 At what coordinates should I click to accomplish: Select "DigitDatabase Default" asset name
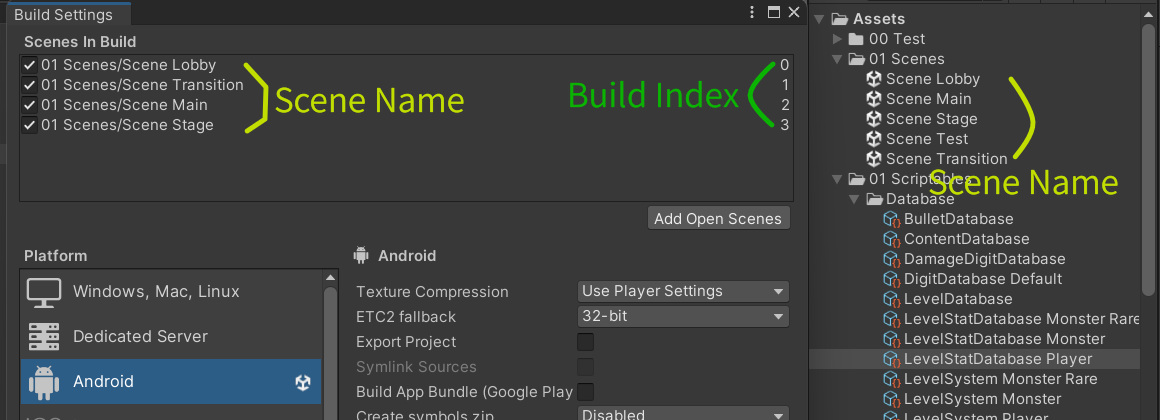coord(982,279)
